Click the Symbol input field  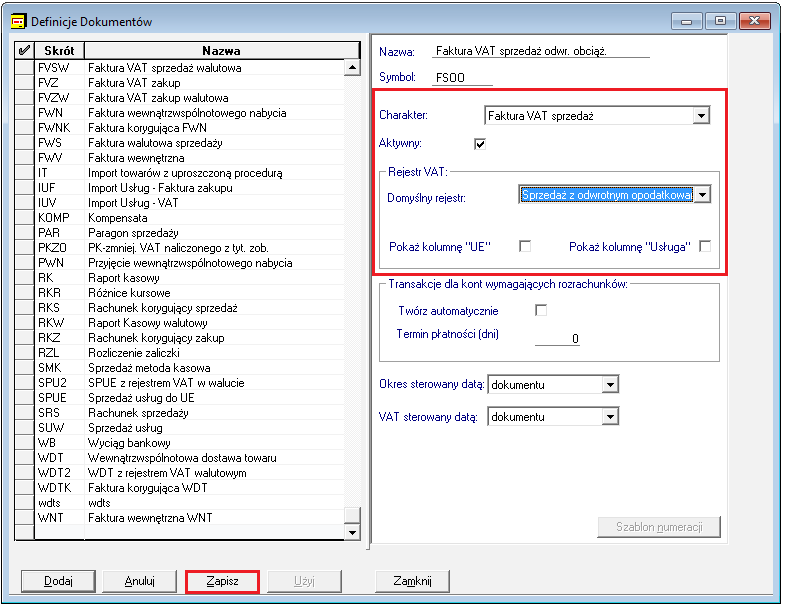(462, 78)
